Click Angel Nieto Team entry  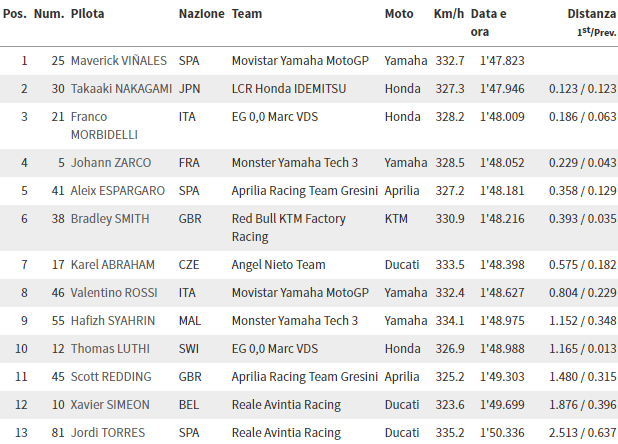point(277,264)
